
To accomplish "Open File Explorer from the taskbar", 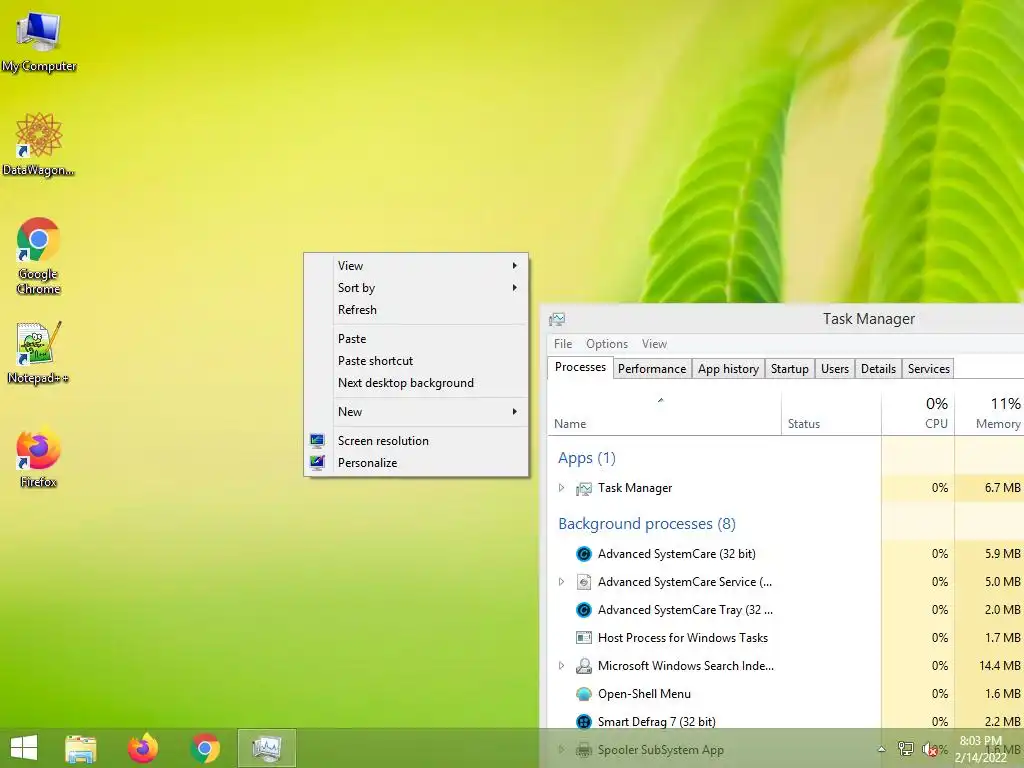I will 81,748.
